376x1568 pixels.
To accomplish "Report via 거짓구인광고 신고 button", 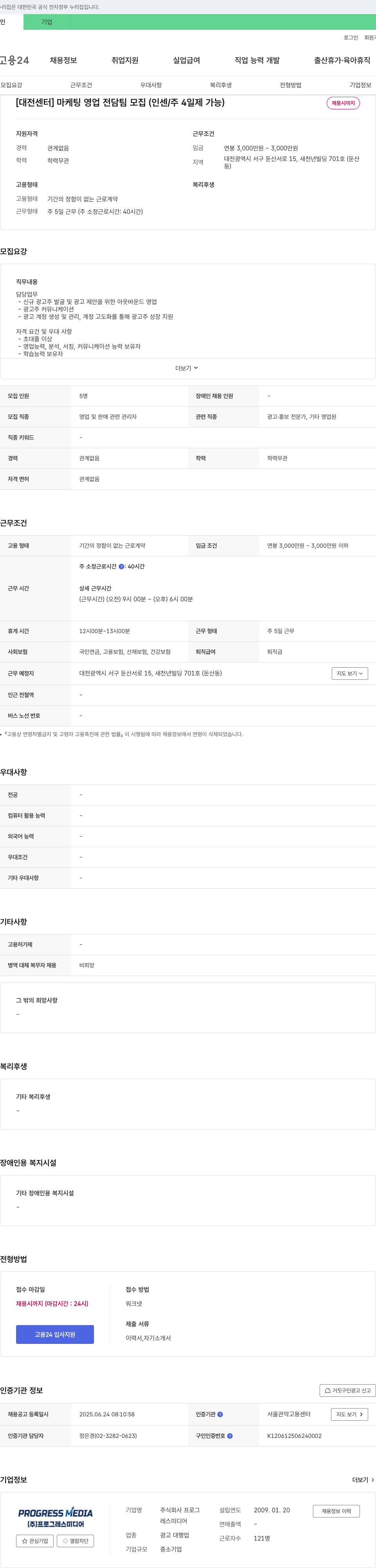I will coord(347,1390).
